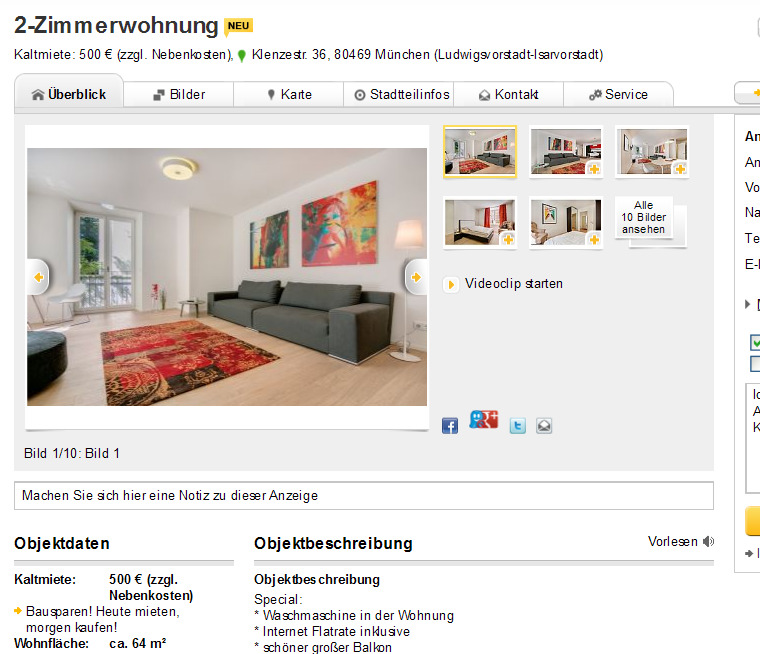Share listing on Facebook icon
This screenshot has width=760, height=654.
point(450,426)
